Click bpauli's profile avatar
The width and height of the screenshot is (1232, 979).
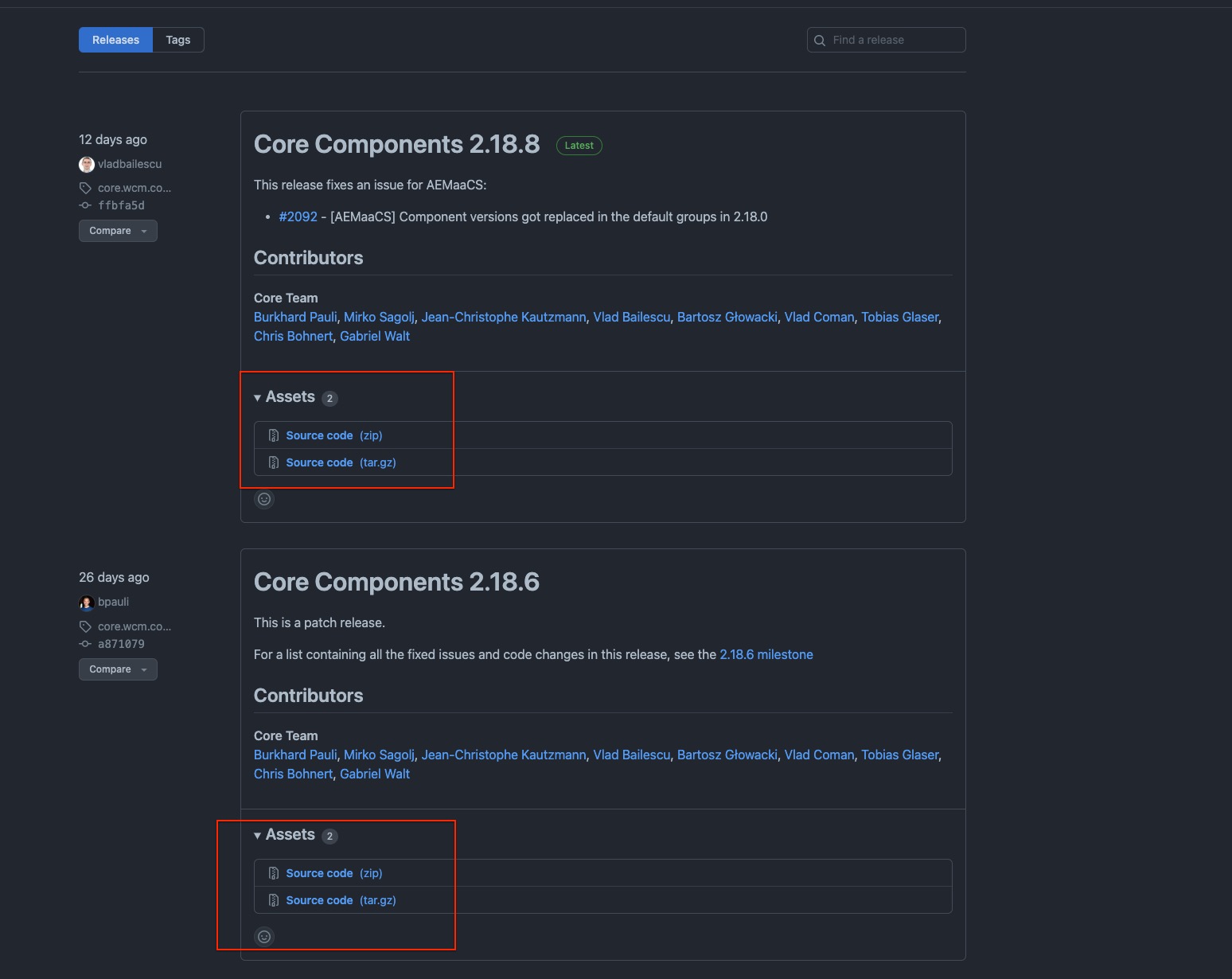(x=87, y=602)
